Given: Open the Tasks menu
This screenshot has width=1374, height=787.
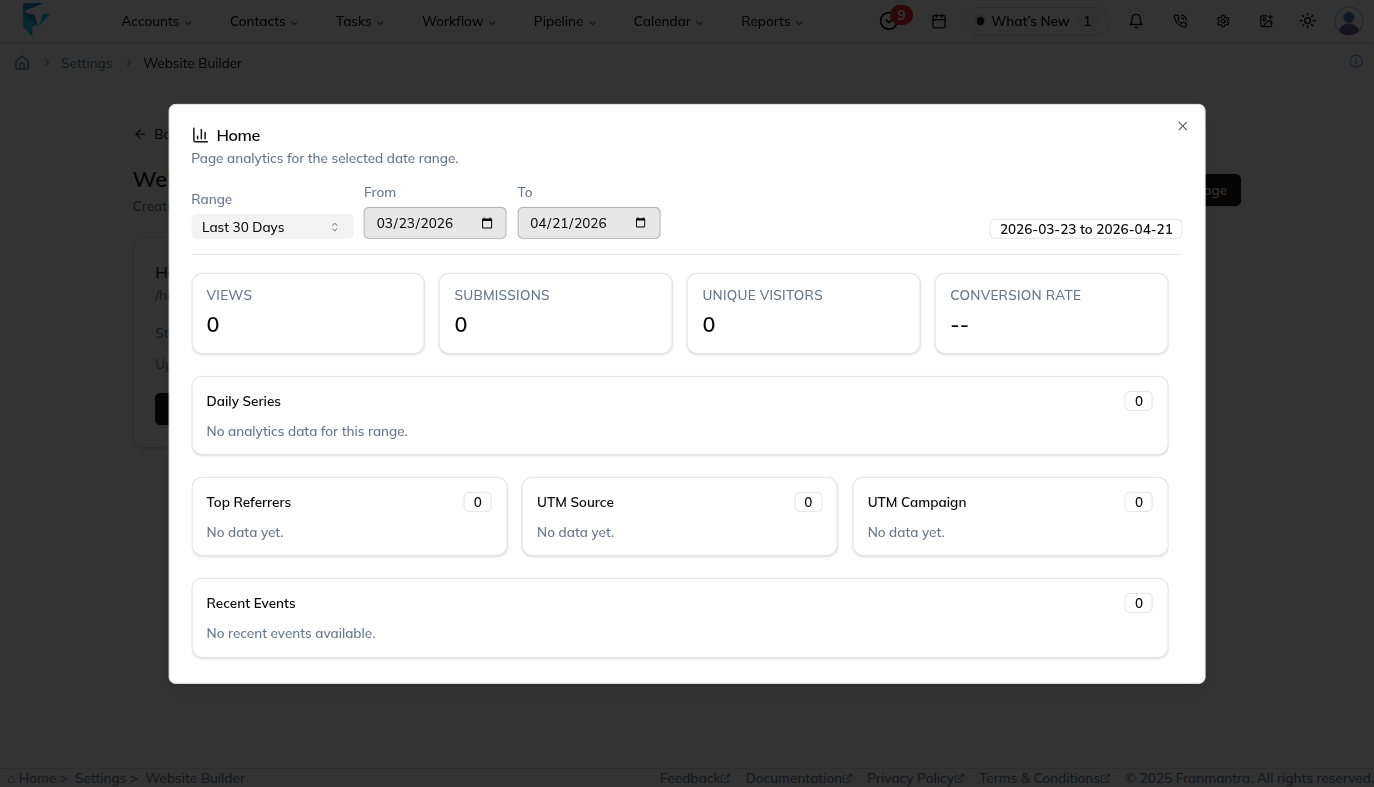Looking at the screenshot, I should tap(360, 21).
